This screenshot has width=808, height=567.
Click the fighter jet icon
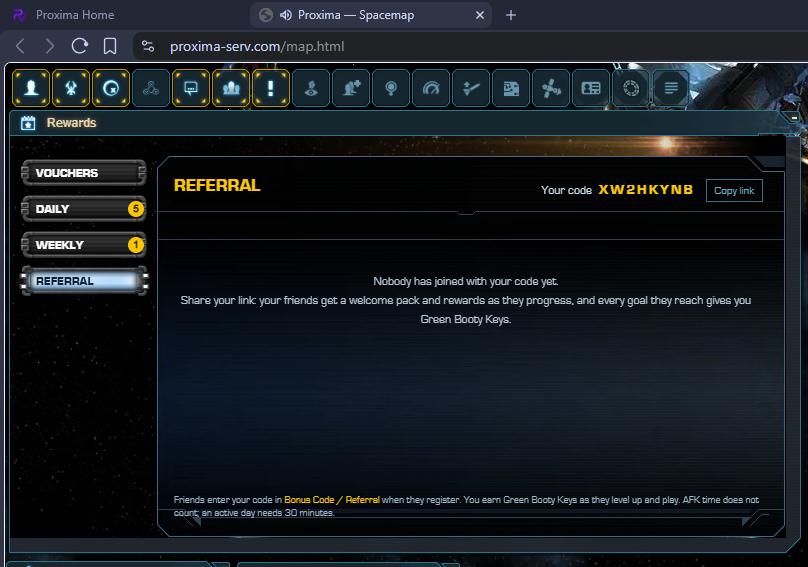pos(471,88)
